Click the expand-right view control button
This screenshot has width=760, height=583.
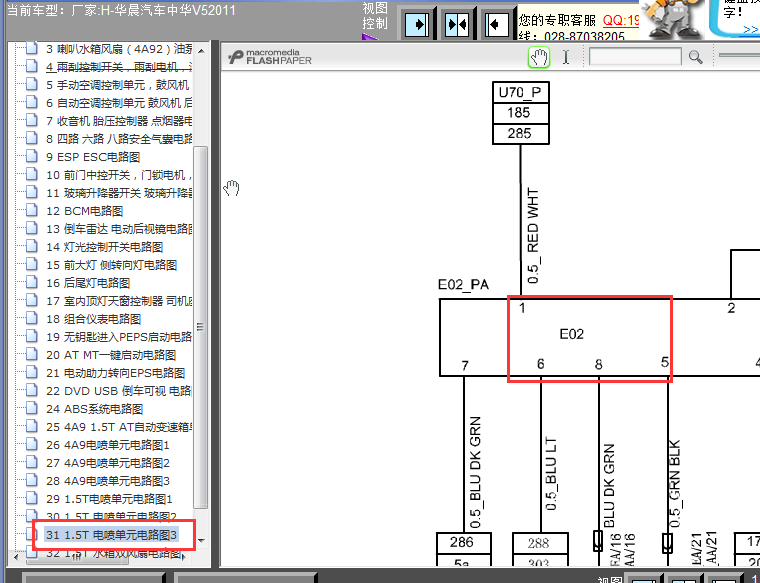coord(417,24)
